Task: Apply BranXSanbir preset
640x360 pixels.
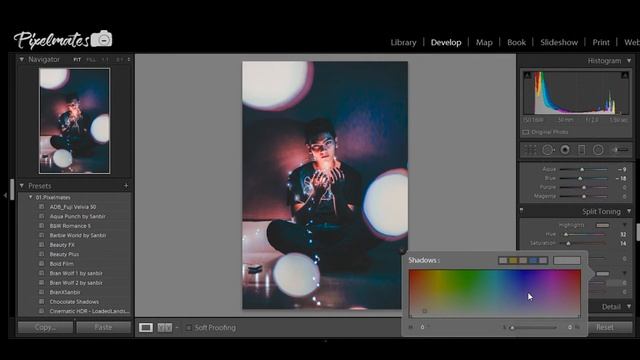Action: [65, 292]
